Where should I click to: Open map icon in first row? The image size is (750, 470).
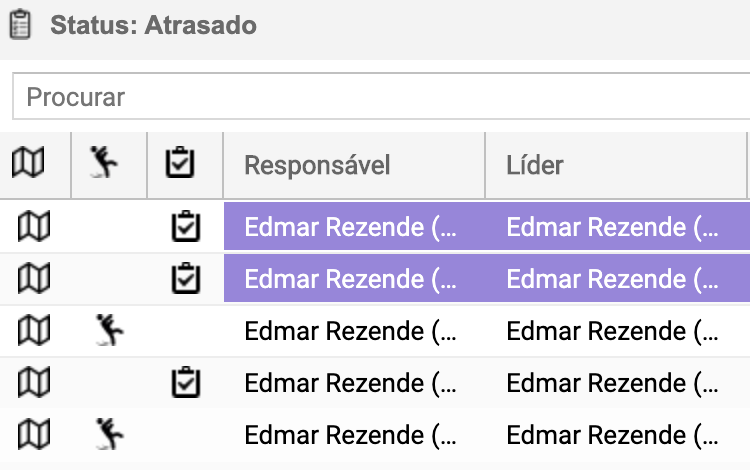pos(34,226)
